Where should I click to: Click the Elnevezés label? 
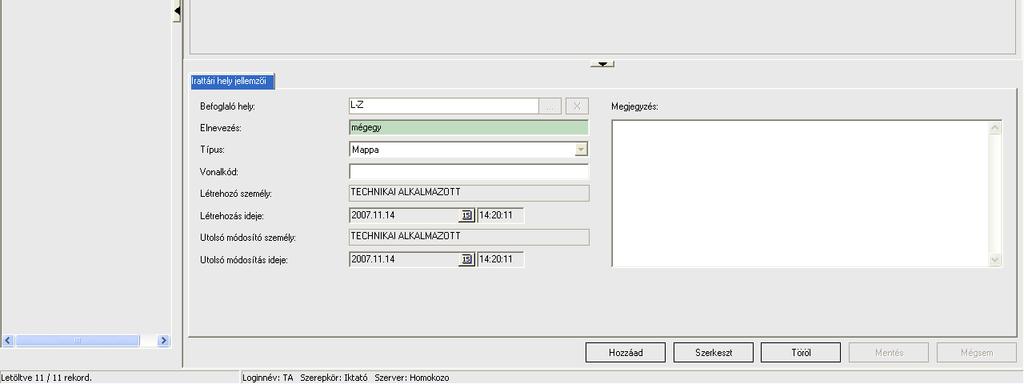221,129
